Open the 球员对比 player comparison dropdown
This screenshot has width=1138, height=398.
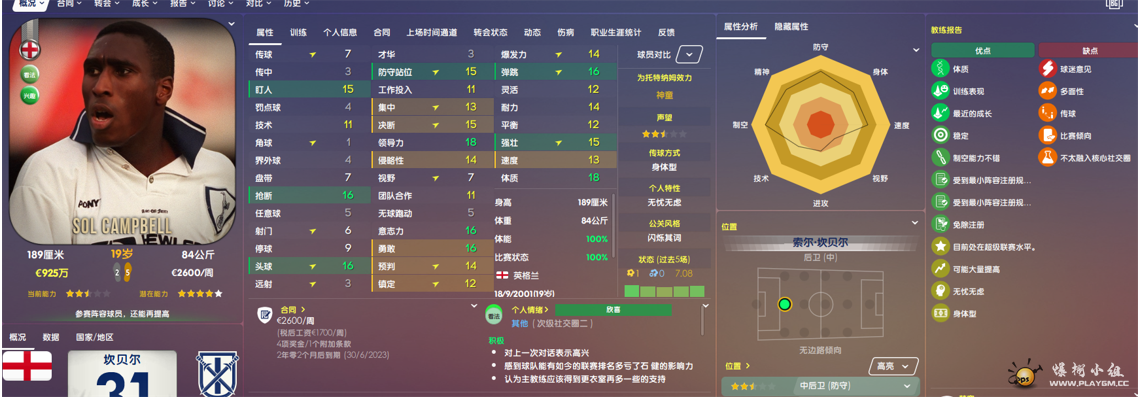point(689,54)
